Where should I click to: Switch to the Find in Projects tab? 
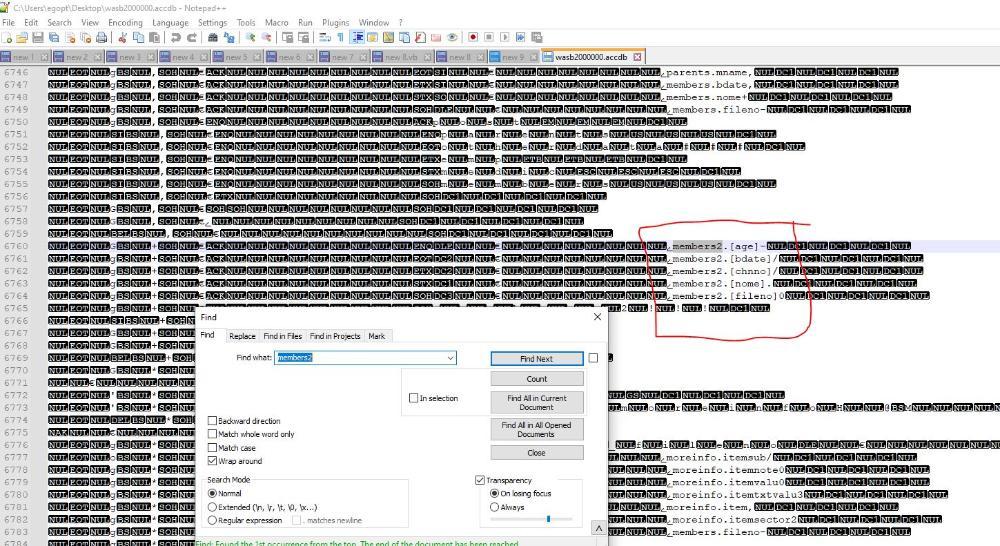click(335, 336)
